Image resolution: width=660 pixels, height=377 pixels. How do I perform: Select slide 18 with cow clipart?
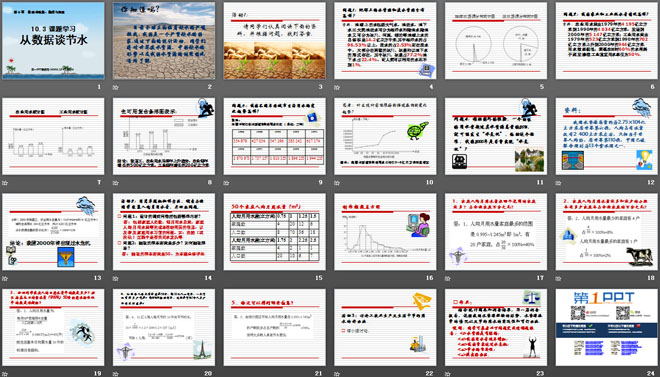click(x=607, y=232)
